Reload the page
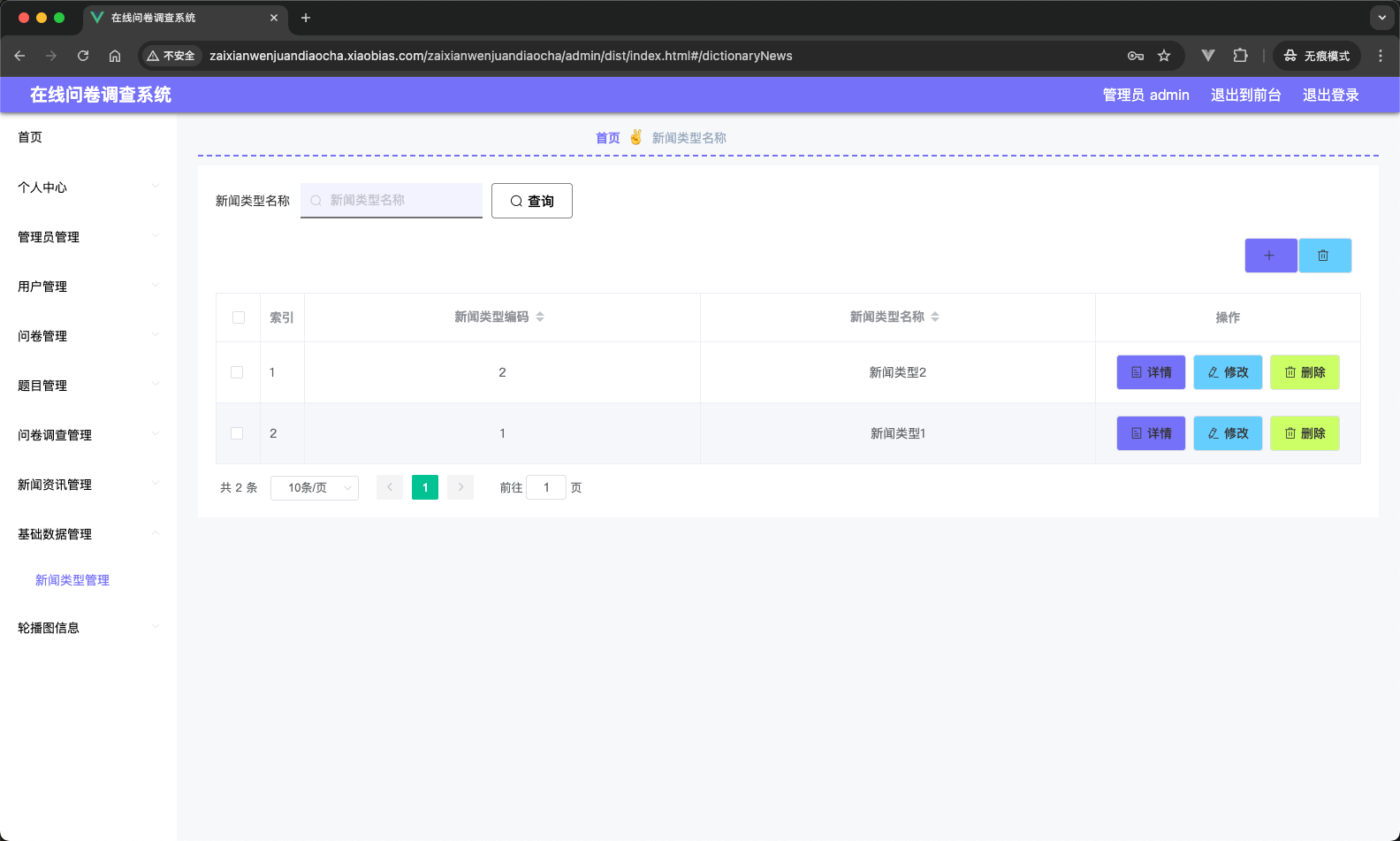 pyautogui.click(x=83, y=56)
